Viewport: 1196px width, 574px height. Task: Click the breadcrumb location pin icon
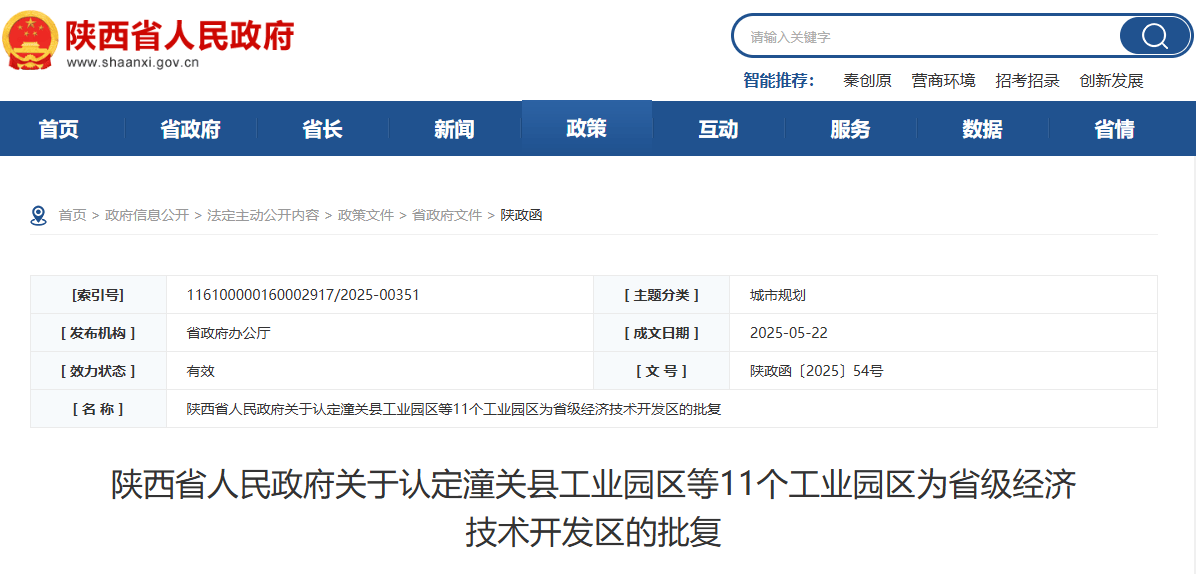click(38, 216)
